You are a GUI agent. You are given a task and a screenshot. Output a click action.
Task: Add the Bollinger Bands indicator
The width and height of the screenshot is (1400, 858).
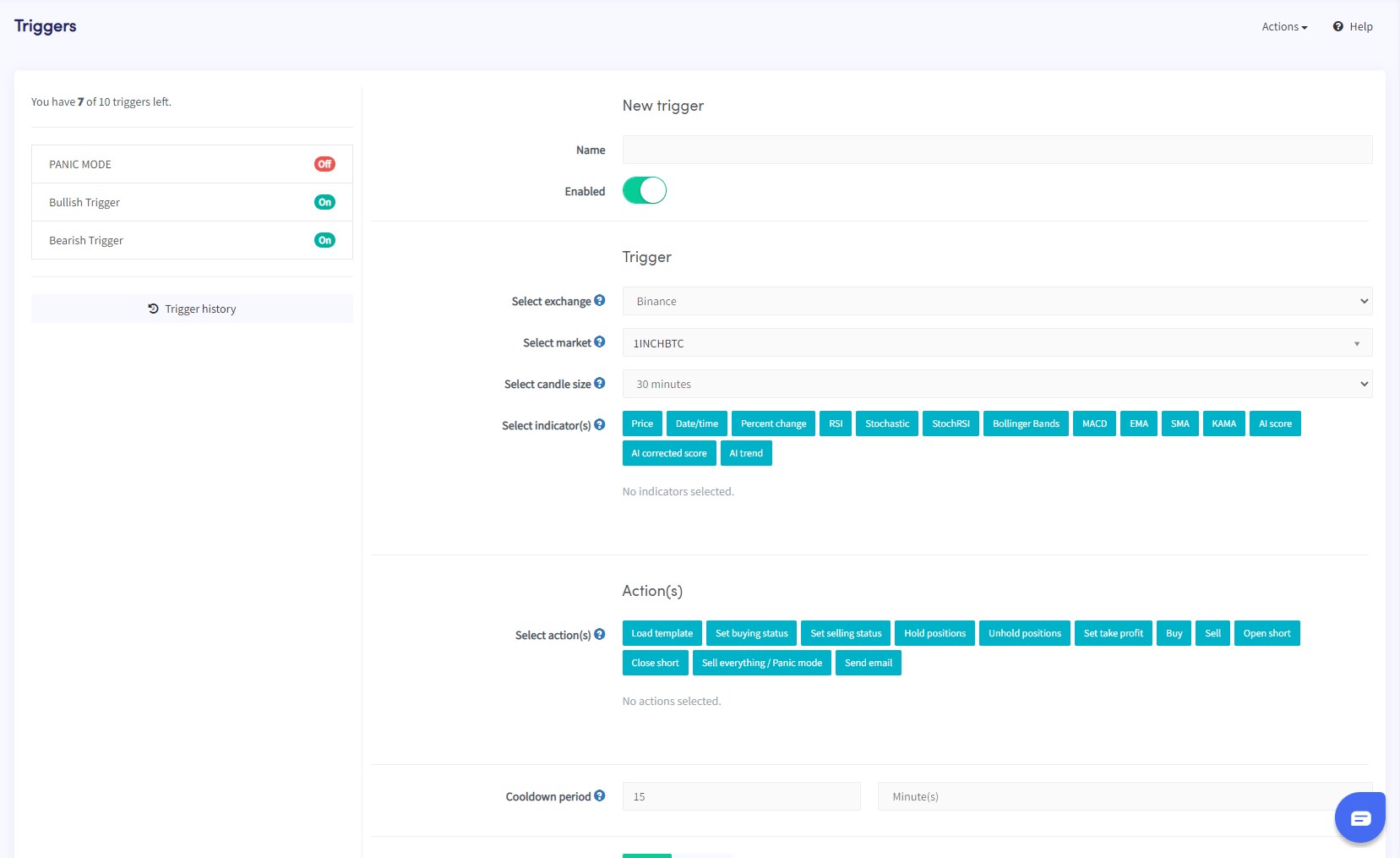pos(1026,424)
